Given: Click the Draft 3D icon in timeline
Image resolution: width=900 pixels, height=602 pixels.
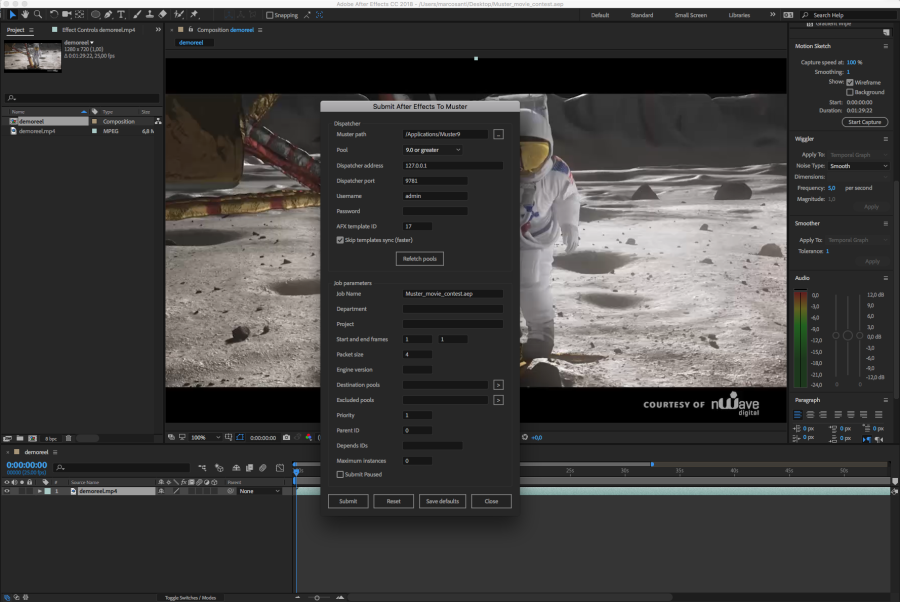Looking at the screenshot, I should [219, 468].
